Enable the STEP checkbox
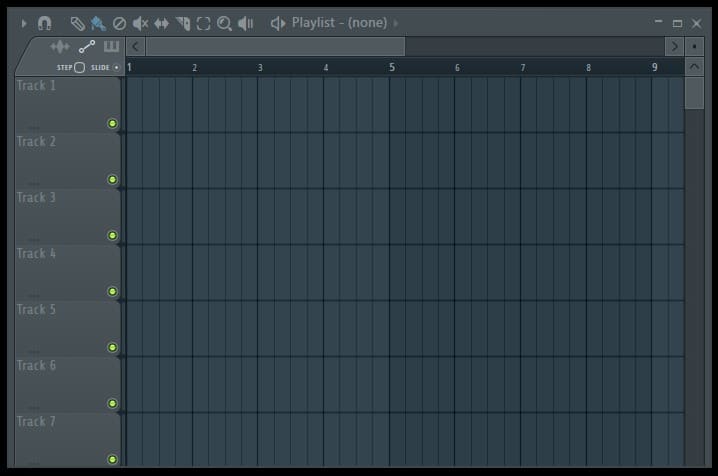Image resolution: width=718 pixels, height=476 pixels. [x=80, y=68]
